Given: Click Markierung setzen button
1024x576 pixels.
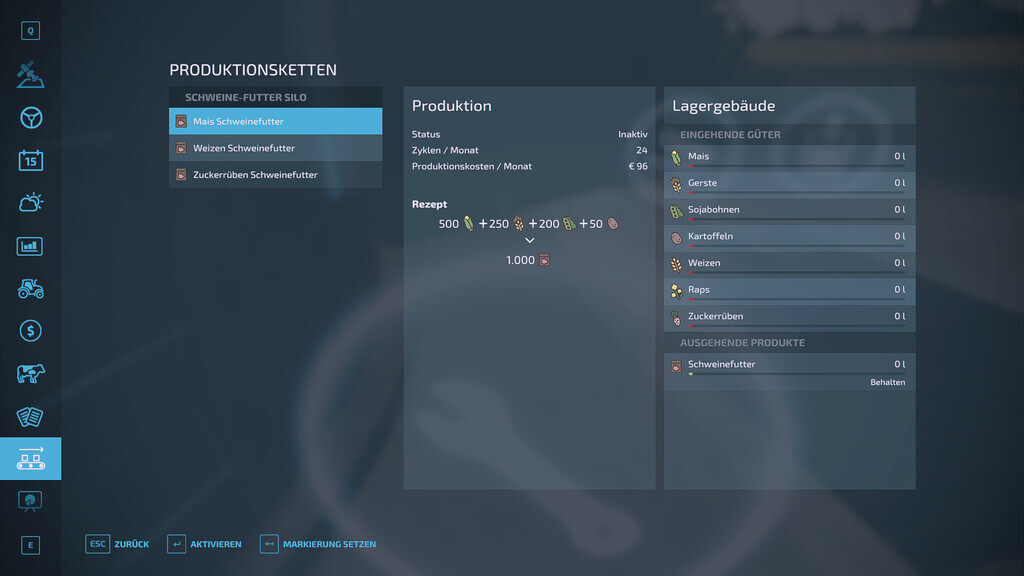Looking at the screenshot, I should [318, 544].
